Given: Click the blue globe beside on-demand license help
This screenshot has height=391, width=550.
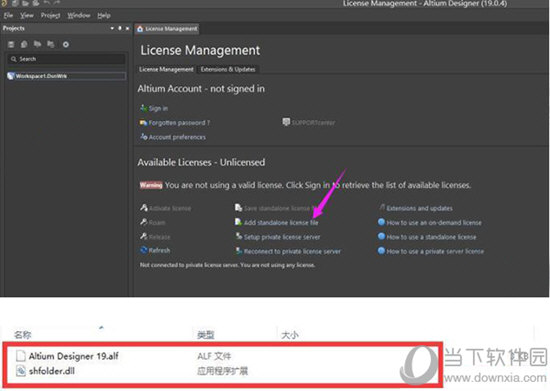Looking at the screenshot, I should coord(381,222).
